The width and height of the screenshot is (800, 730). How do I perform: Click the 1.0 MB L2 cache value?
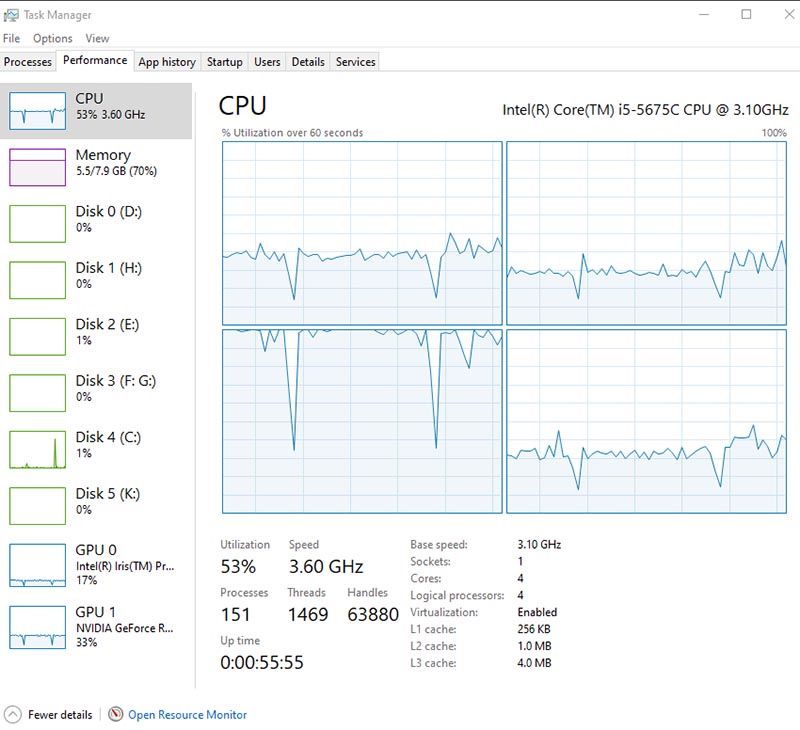[534, 646]
